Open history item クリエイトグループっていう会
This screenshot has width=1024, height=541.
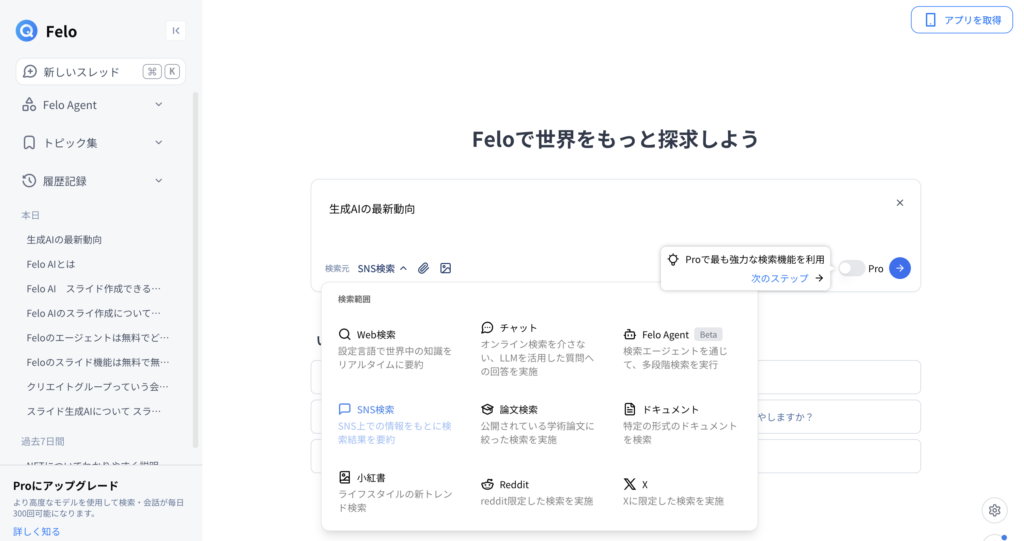pos(97,387)
